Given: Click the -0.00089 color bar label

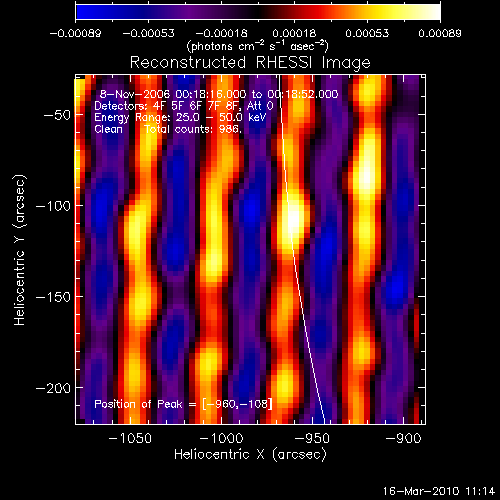Looking at the screenshot, I should tap(75, 33).
